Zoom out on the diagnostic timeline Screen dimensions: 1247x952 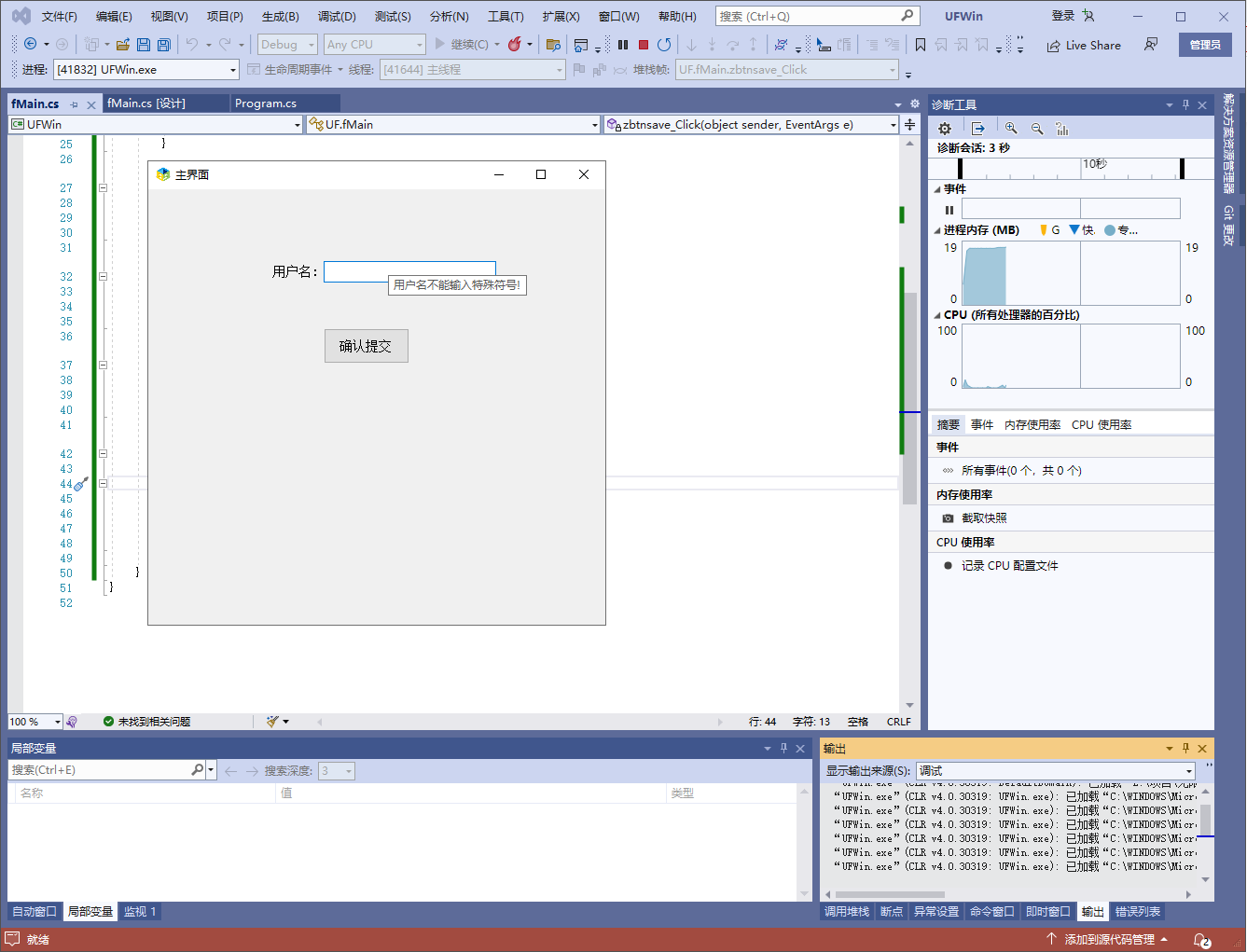tap(1037, 129)
